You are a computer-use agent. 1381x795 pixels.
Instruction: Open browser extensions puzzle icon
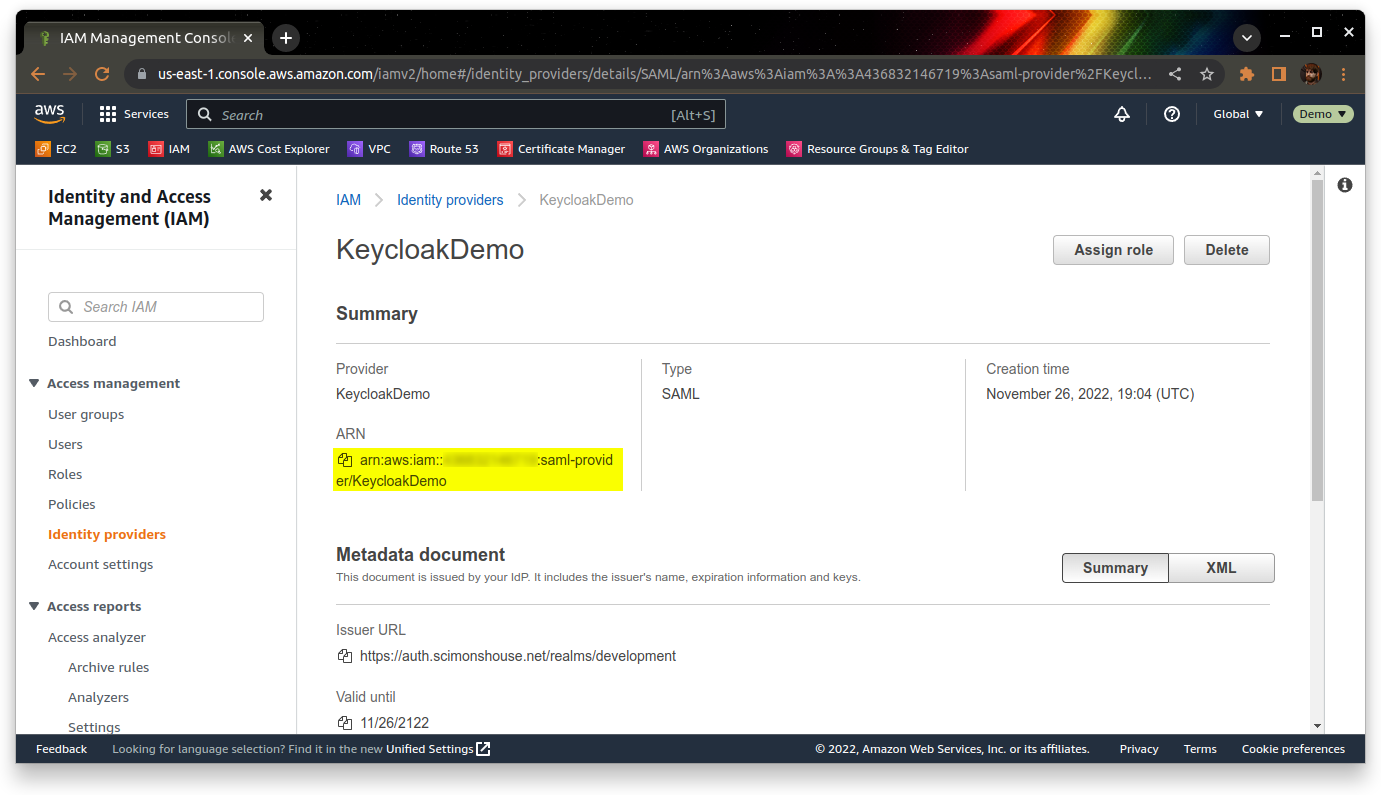[1246, 74]
